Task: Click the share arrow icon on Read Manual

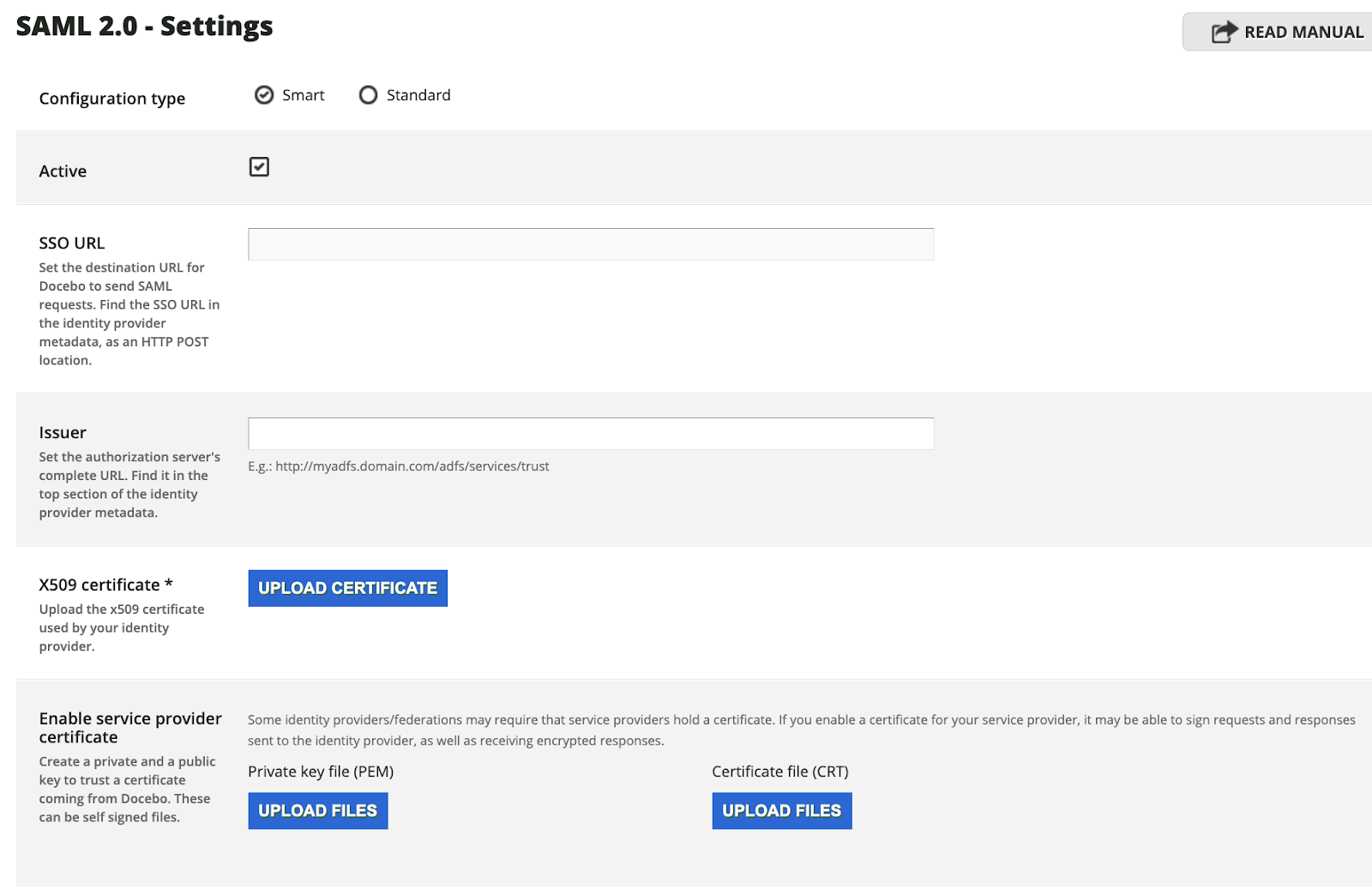Action: pyautogui.click(x=1224, y=32)
